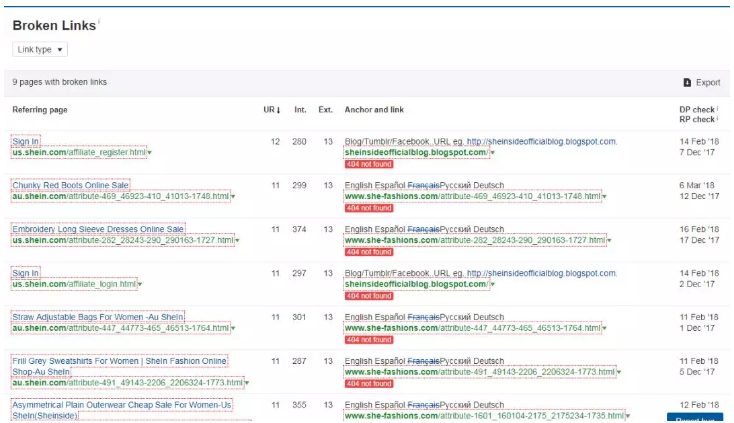Click the Int. column header

(300, 110)
